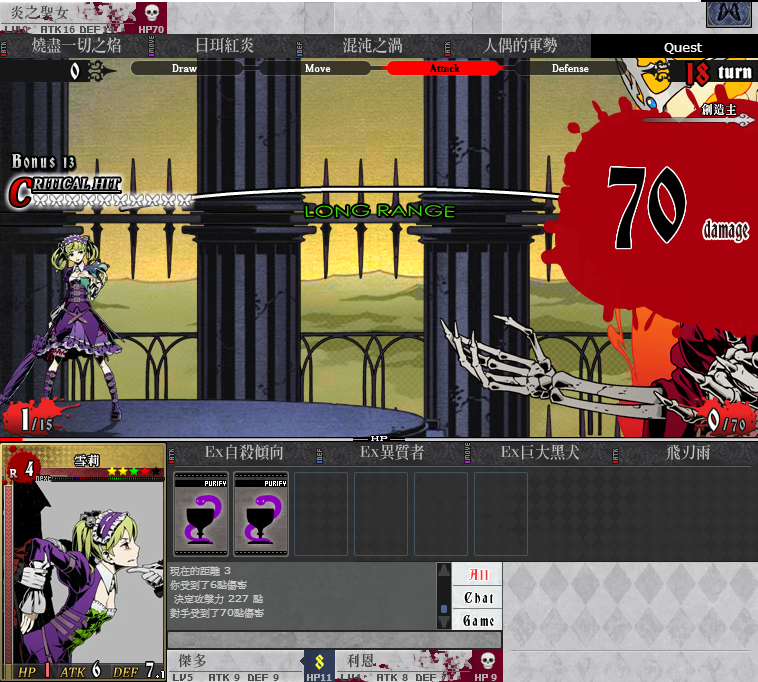
Task: Select the first PURIFY chalice card
Action: (x=201, y=514)
